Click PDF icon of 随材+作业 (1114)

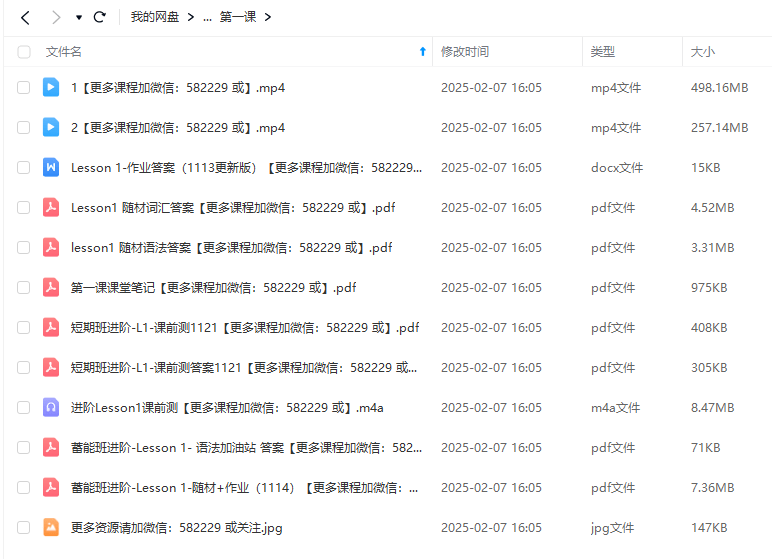point(51,488)
